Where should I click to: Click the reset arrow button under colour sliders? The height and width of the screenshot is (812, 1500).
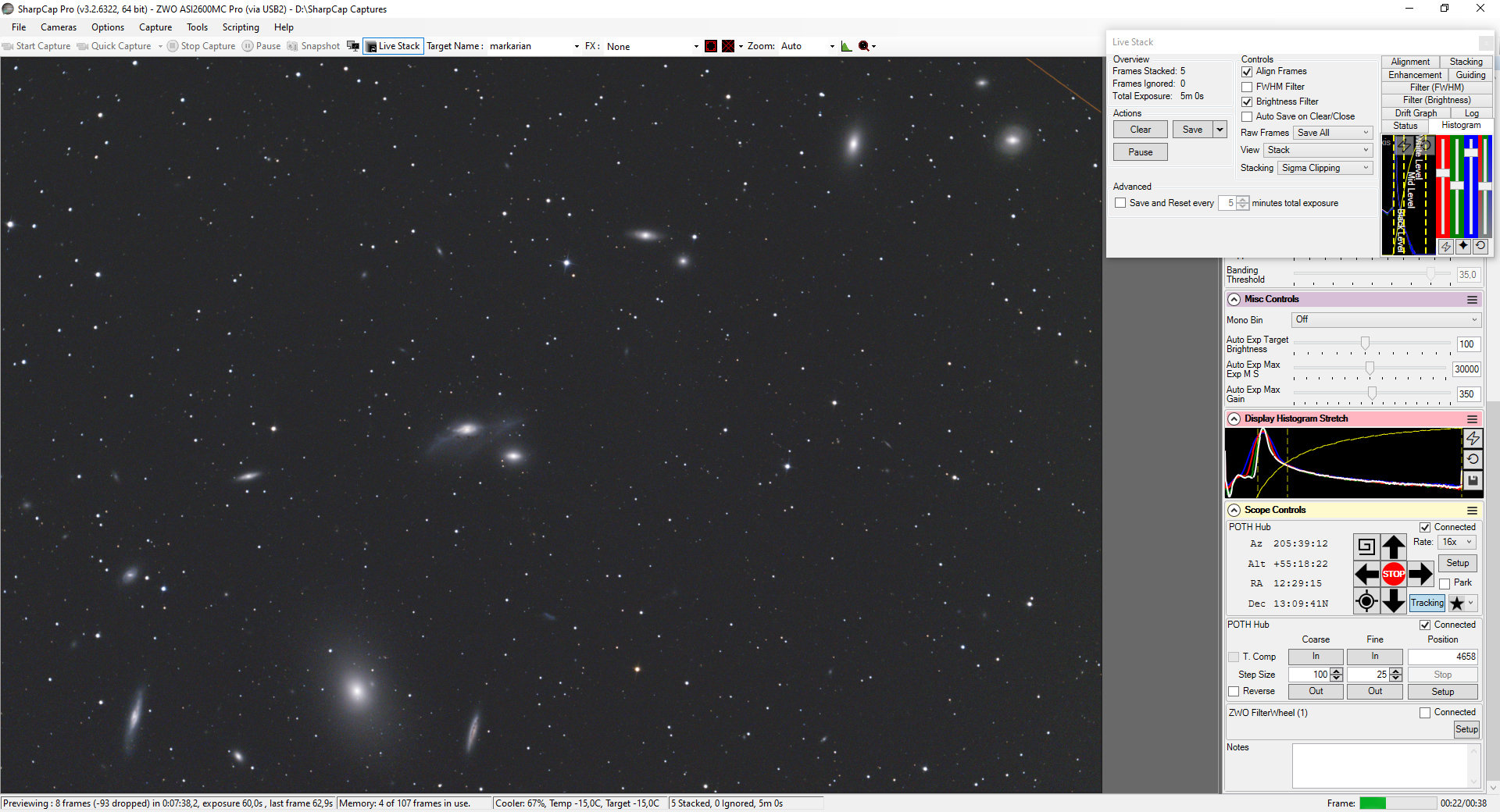tap(1480, 246)
